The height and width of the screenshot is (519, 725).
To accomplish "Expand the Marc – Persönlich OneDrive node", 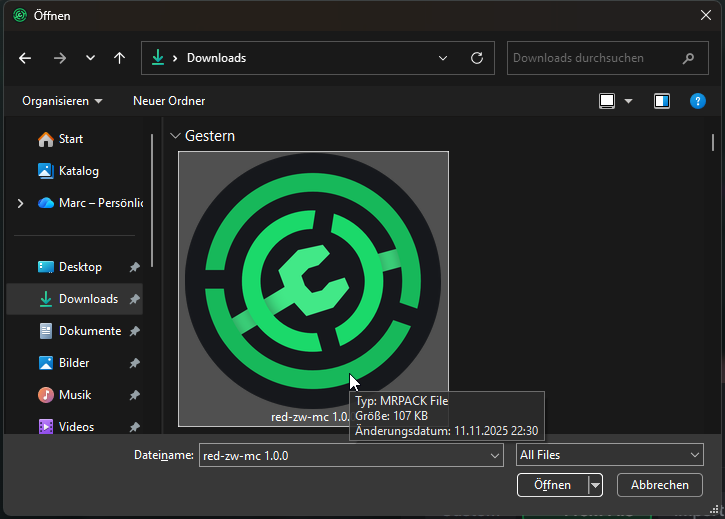I will coord(20,203).
